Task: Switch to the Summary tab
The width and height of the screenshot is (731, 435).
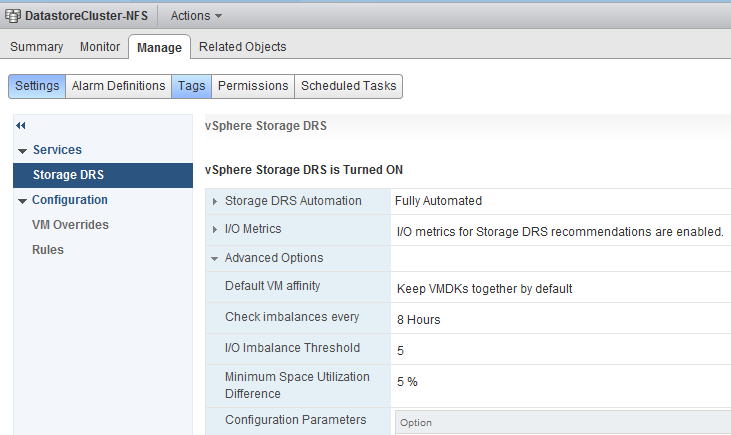Action: click(x=36, y=47)
